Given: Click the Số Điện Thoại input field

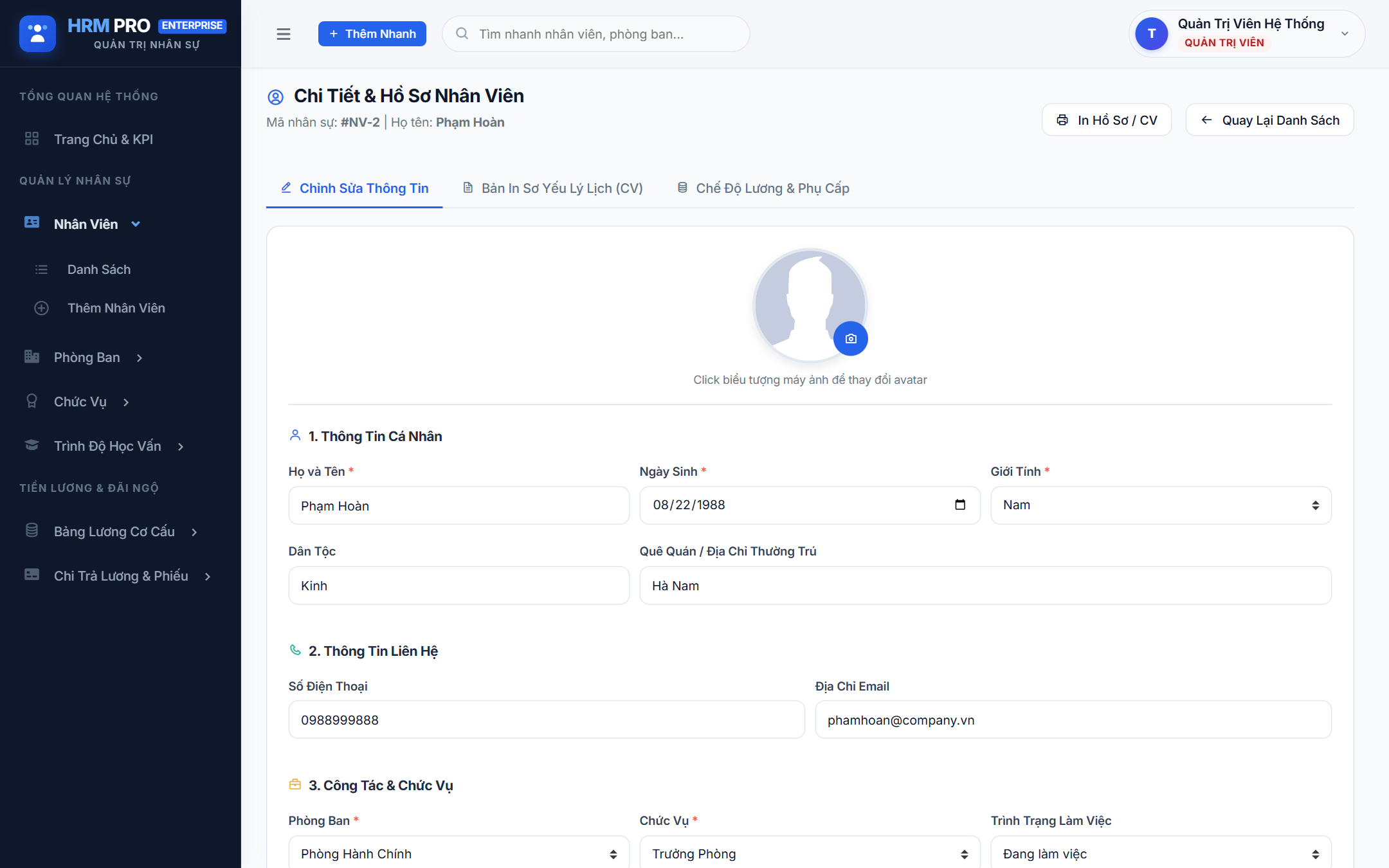Looking at the screenshot, I should 547,719.
